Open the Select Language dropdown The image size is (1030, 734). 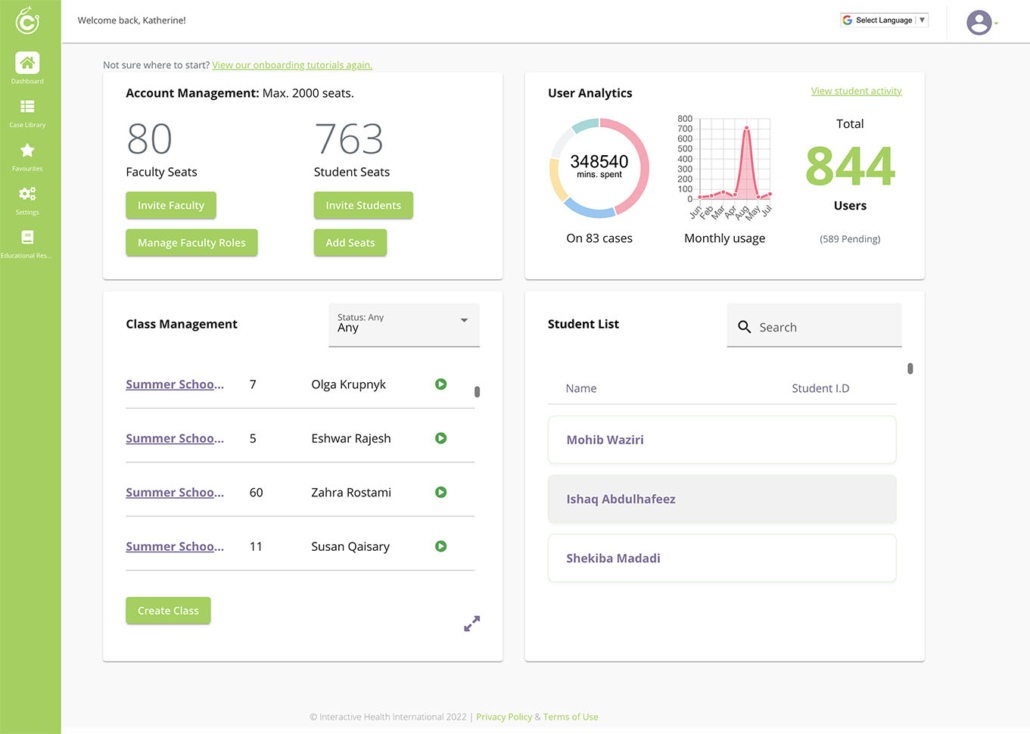pyautogui.click(x=884, y=19)
